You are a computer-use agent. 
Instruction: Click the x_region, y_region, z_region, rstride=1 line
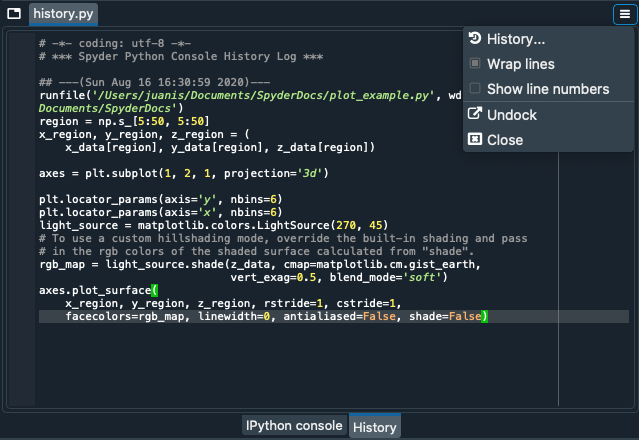click(234, 304)
